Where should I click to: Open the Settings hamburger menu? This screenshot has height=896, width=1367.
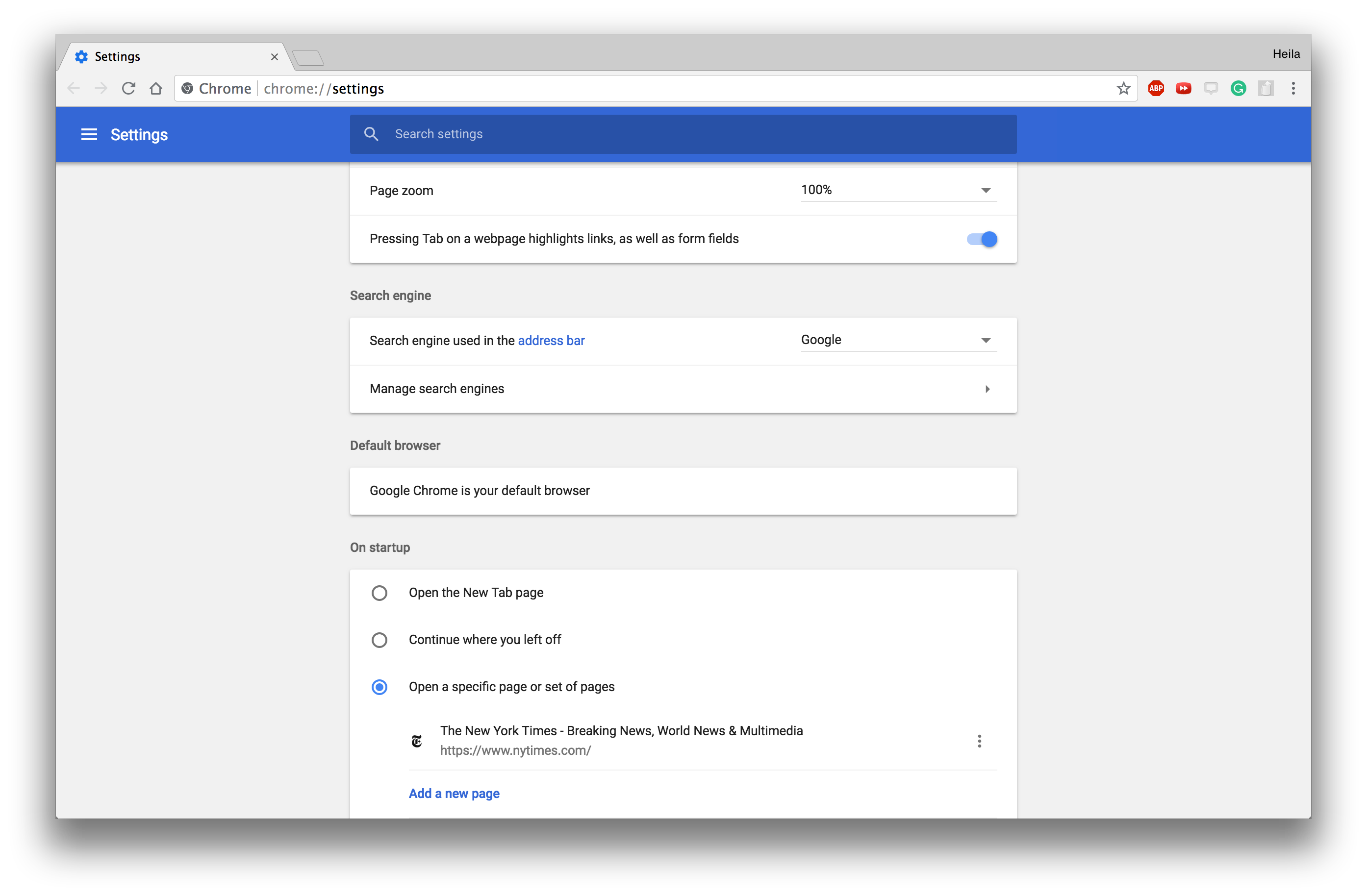[x=89, y=134]
